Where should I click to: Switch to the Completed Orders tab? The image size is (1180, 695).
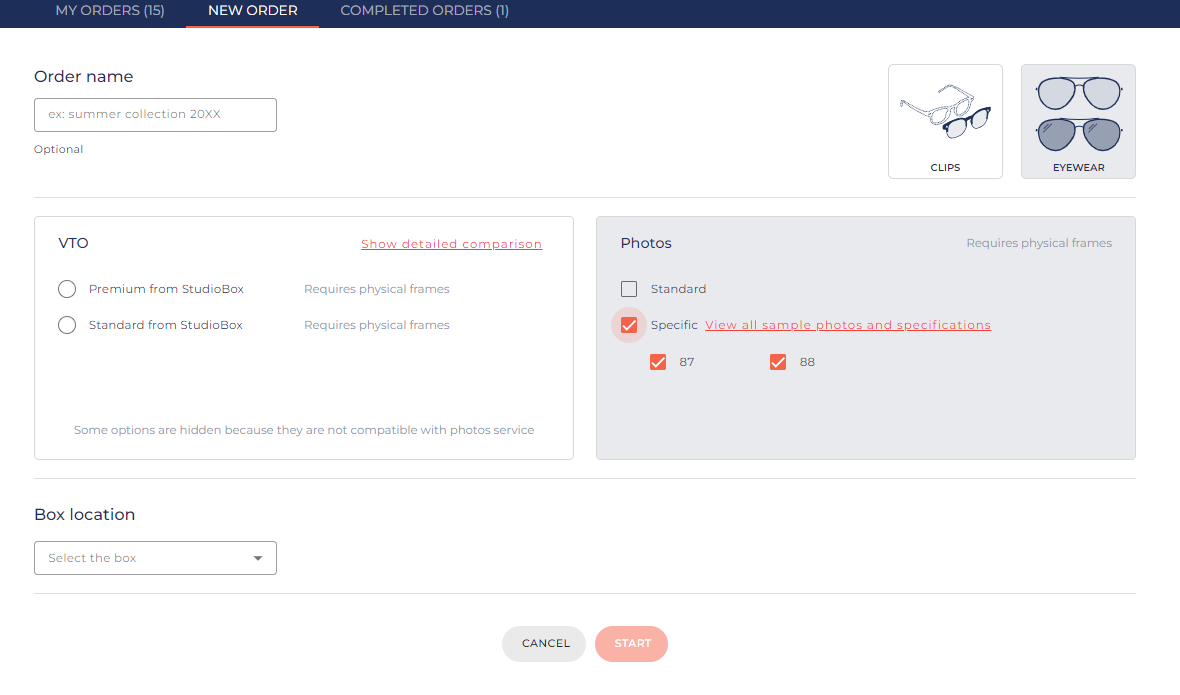point(424,11)
